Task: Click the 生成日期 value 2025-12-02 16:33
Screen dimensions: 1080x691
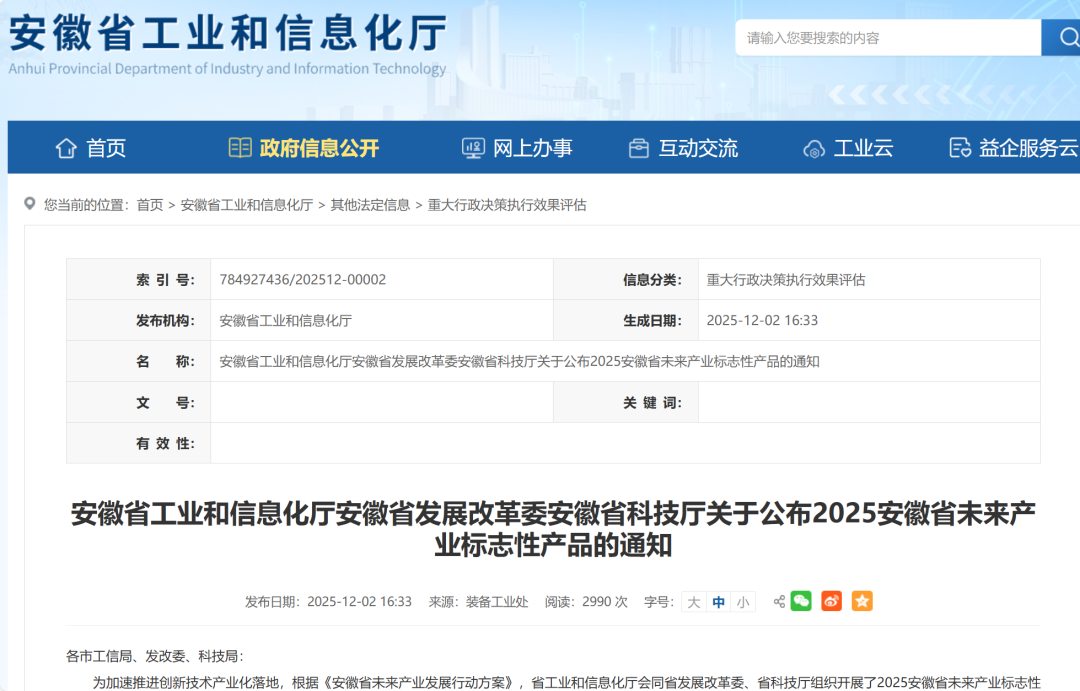Action: click(x=762, y=320)
